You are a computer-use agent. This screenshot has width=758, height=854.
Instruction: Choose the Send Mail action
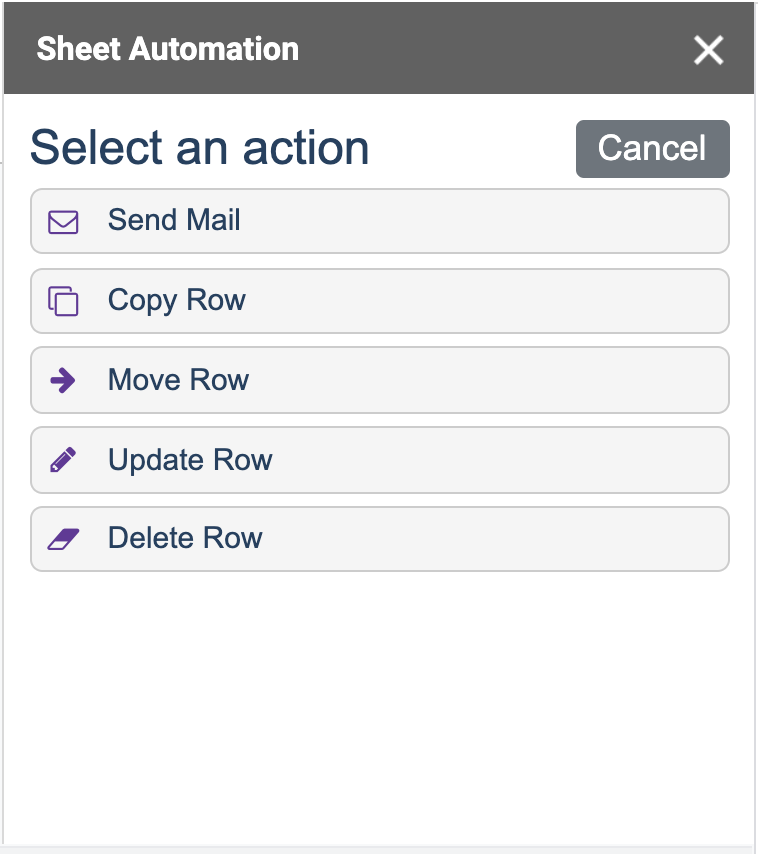pyautogui.click(x=380, y=221)
